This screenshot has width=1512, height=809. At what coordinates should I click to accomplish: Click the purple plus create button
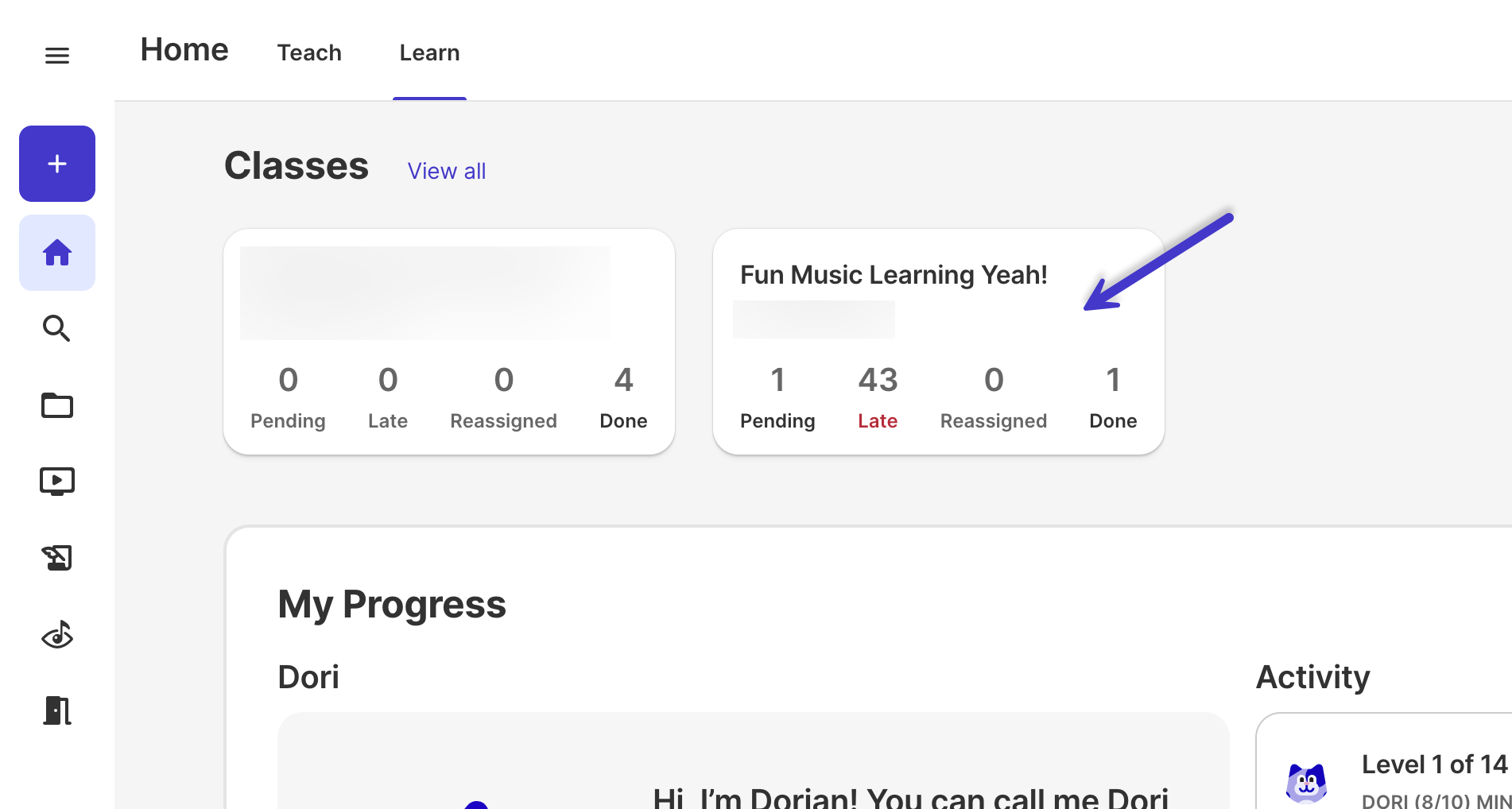pos(57,164)
